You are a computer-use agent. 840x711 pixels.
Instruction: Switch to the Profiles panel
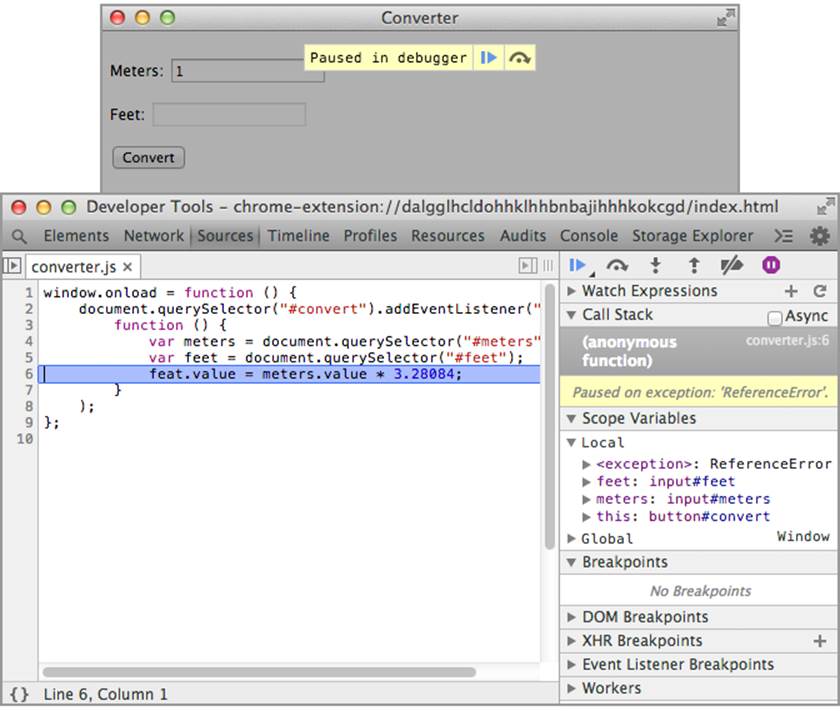(370, 236)
